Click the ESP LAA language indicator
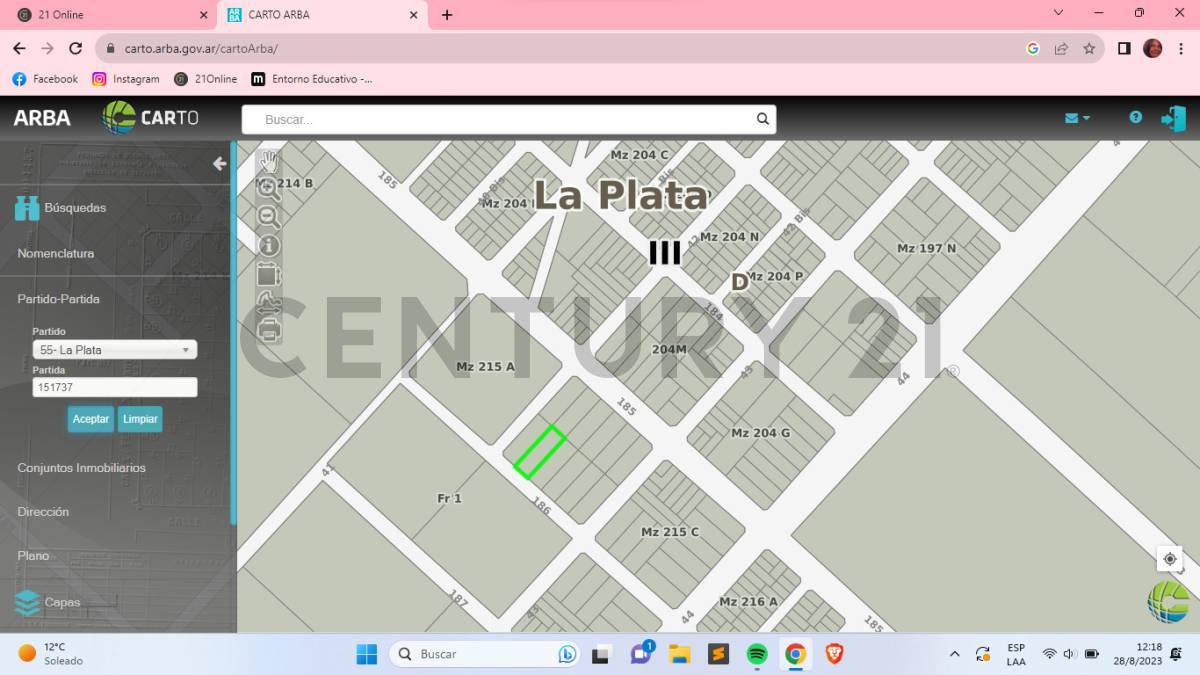Image resolution: width=1200 pixels, height=675 pixels. 1015,654
